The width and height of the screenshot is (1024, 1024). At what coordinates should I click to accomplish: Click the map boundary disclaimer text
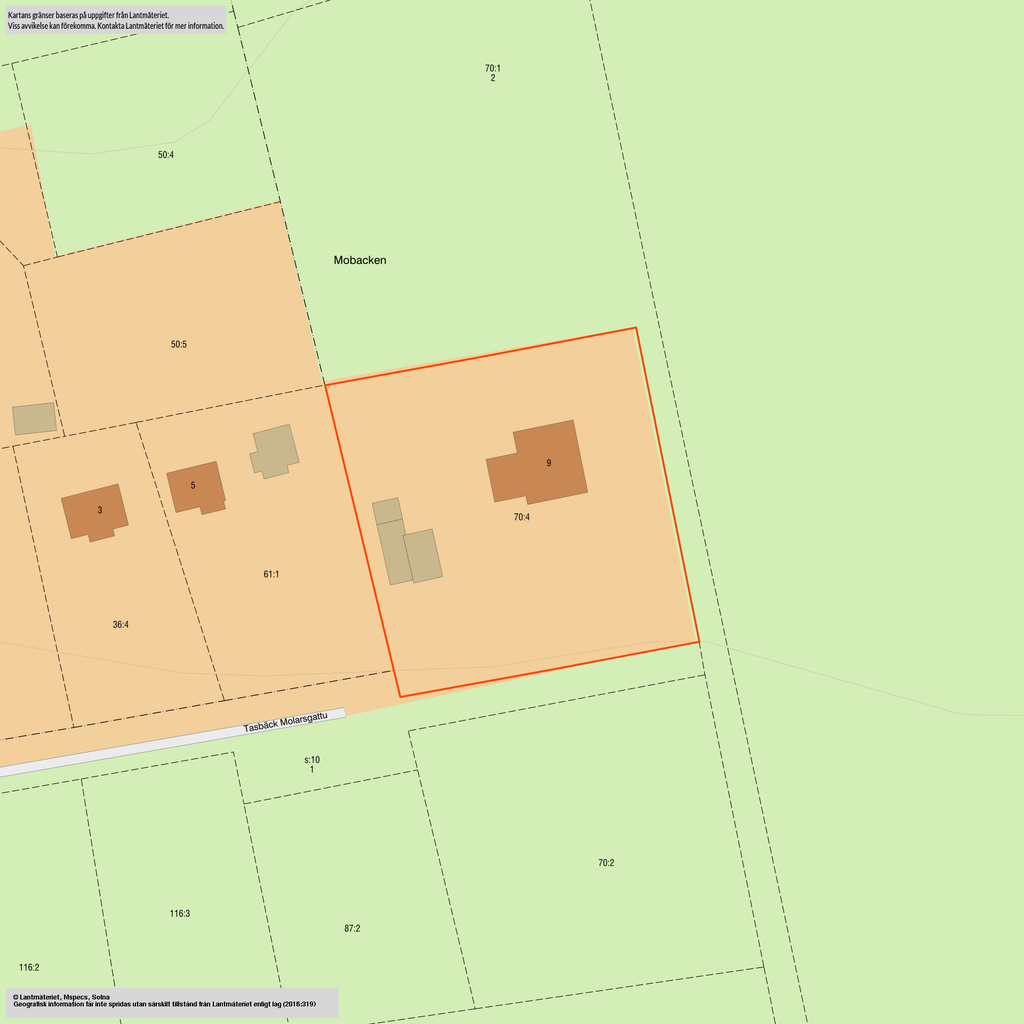[115, 21]
